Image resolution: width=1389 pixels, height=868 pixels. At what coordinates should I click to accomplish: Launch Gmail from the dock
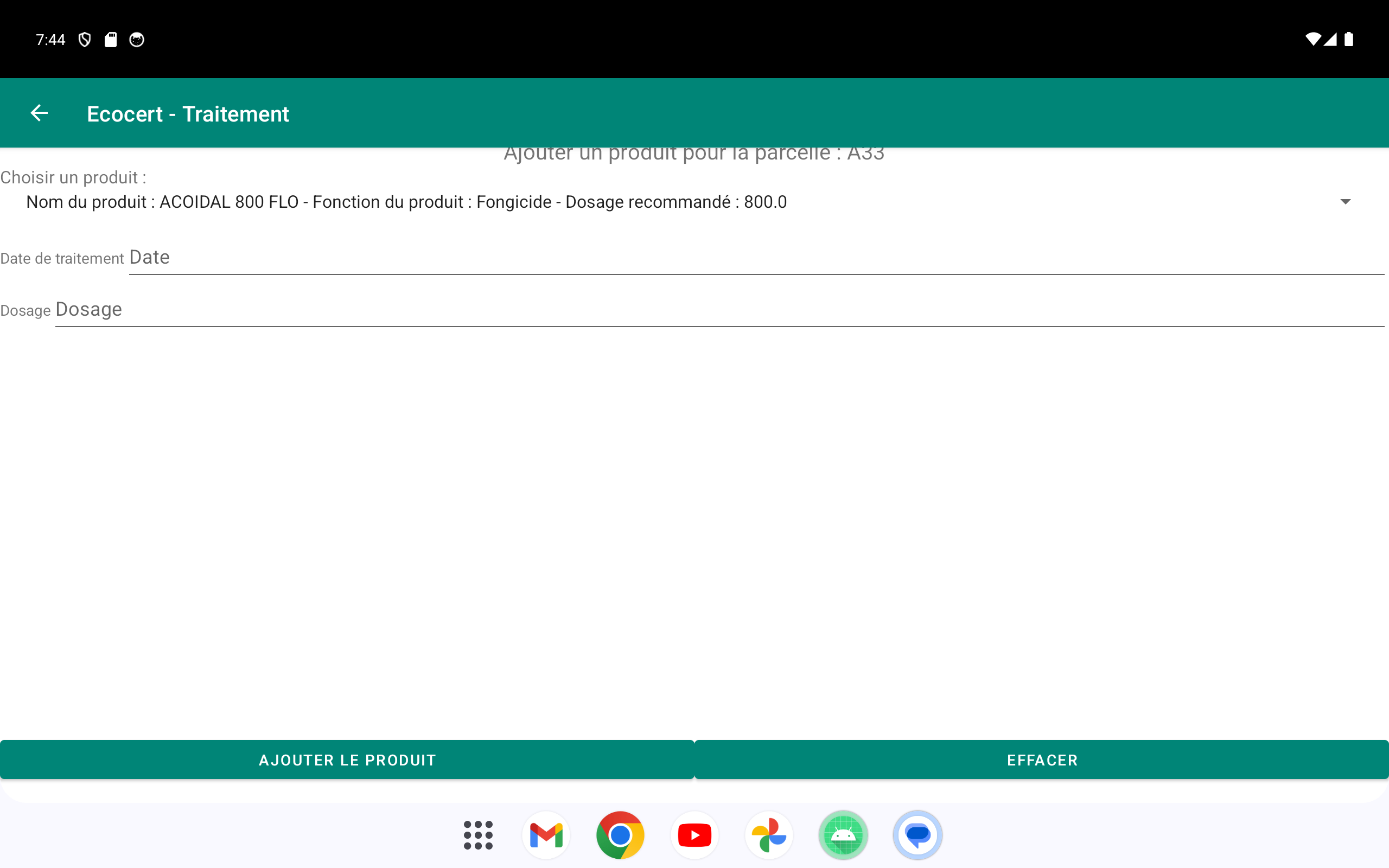[546, 835]
